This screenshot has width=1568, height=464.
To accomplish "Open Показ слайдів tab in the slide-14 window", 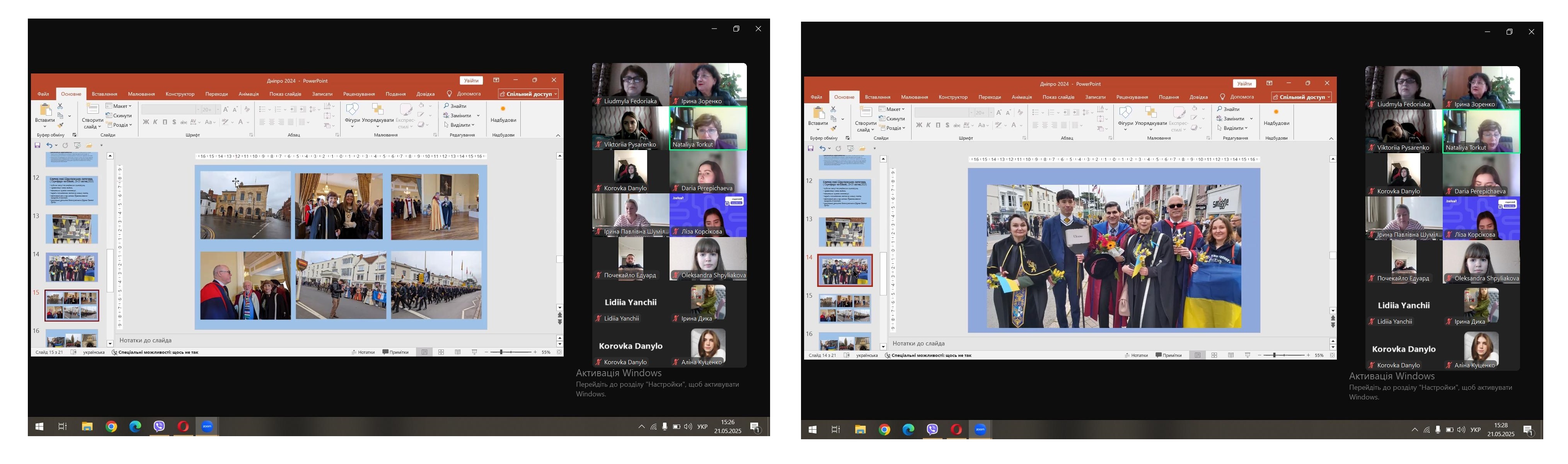I will [1058, 97].
